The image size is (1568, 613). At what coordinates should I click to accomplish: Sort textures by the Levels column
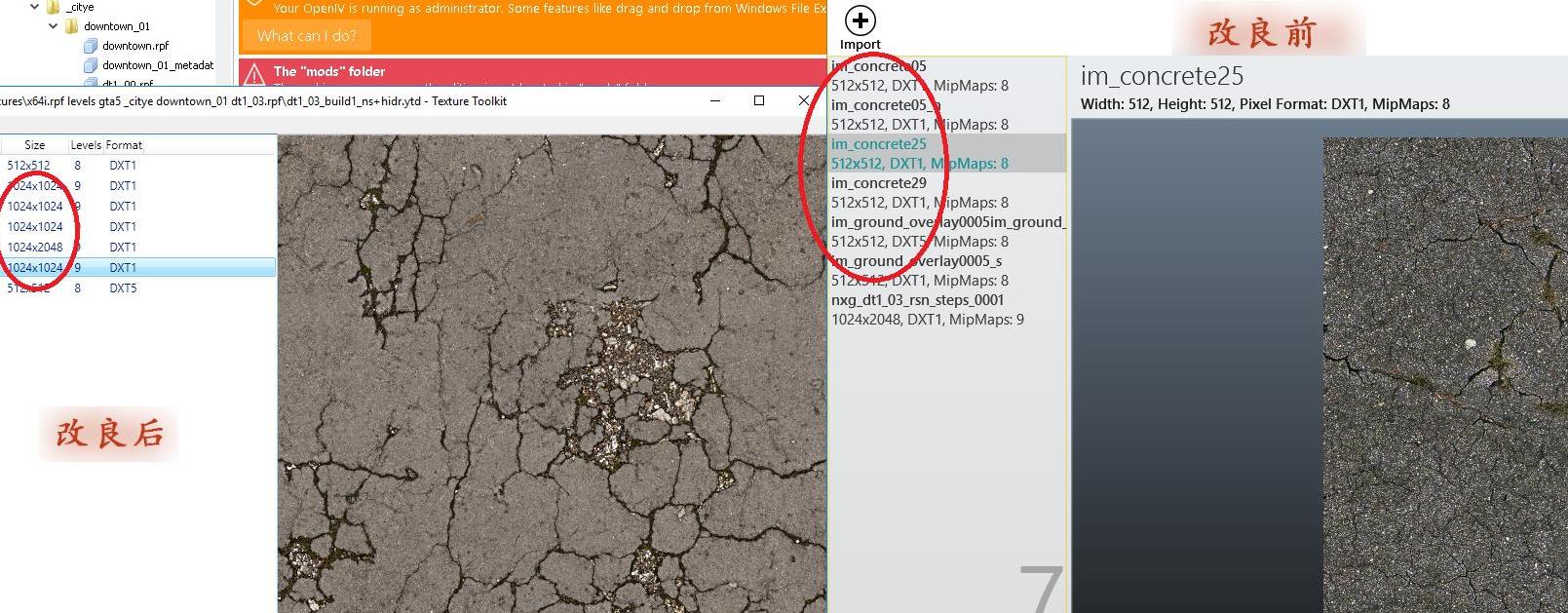(86, 145)
